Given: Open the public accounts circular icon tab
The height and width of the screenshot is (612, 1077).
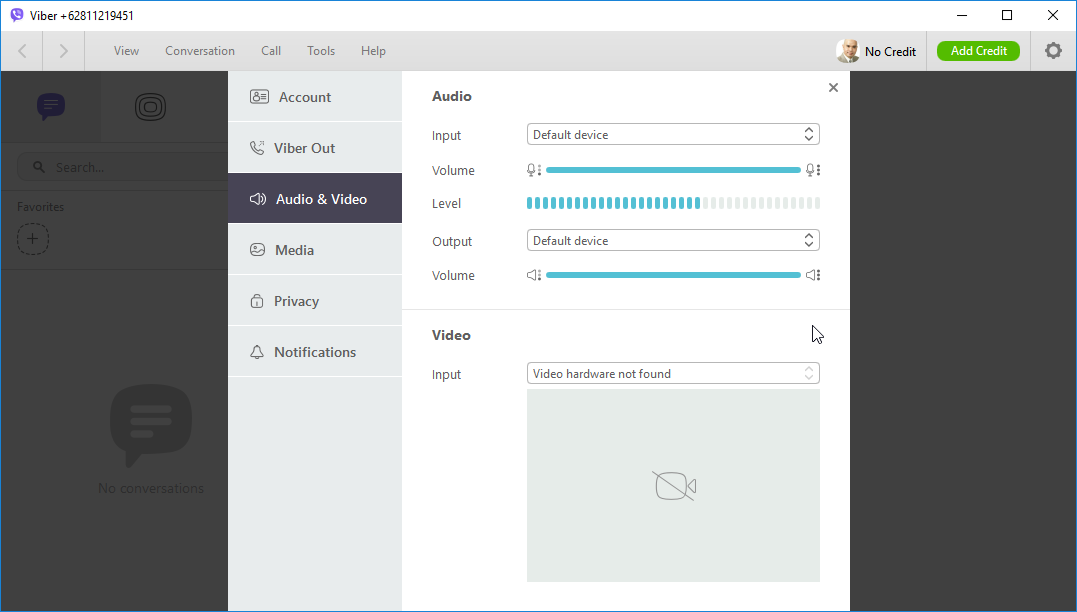Looking at the screenshot, I should [150, 106].
